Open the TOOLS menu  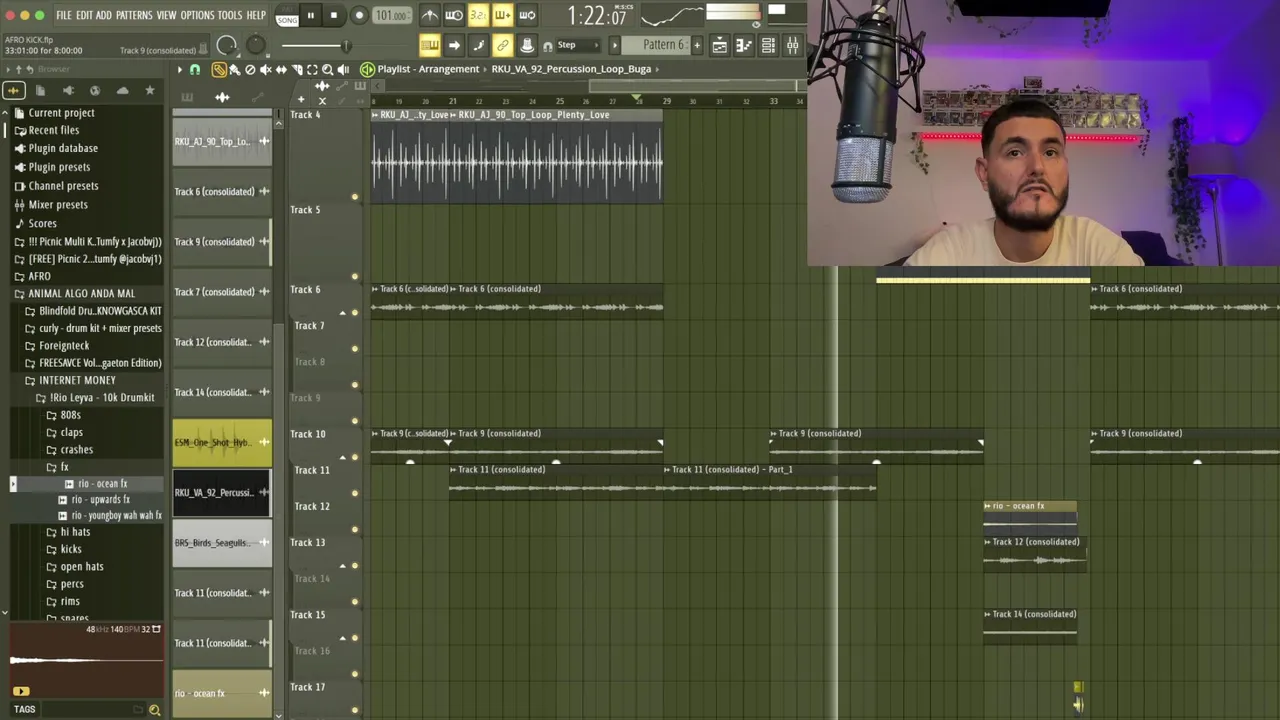tap(230, 15)
